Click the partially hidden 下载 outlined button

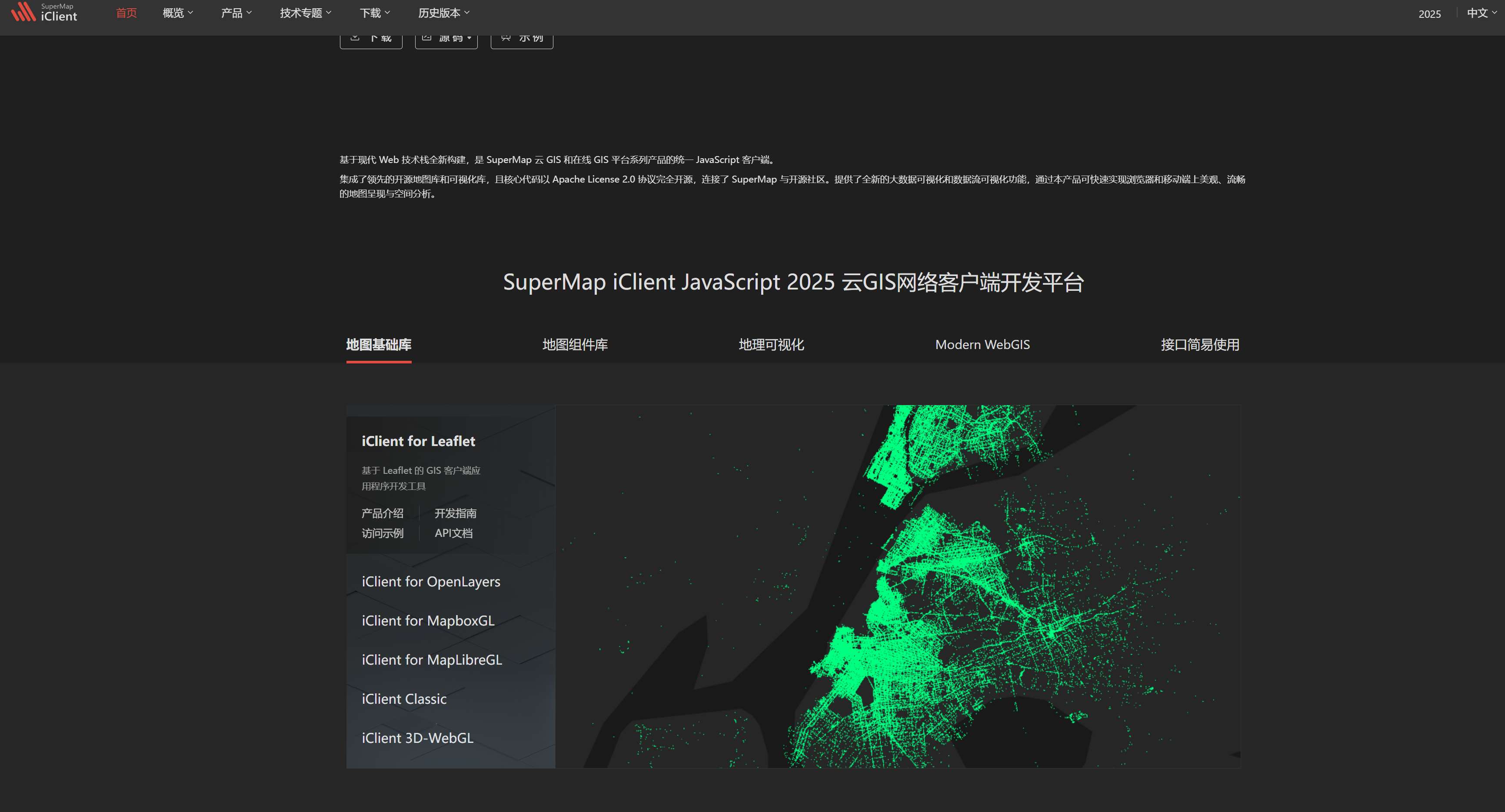(x=371, y=41)
